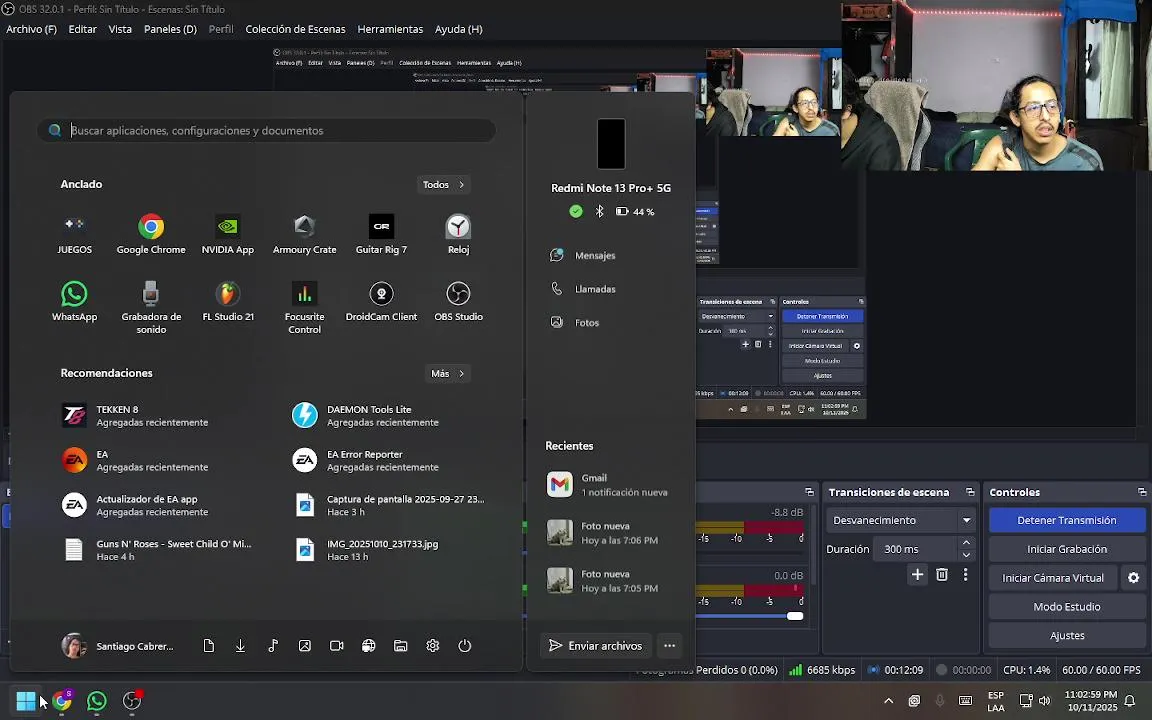Viewport: 1152px width, 720px height.
Task: Launch WhatsApp from pinned apps
Action: pyautogui.click(x=74, y=302)
